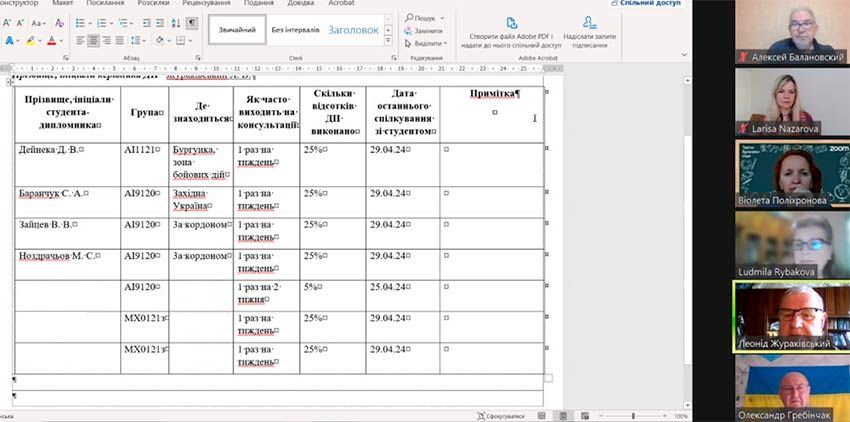Open the Change Case dropdown (Aa)

[37, 23]
